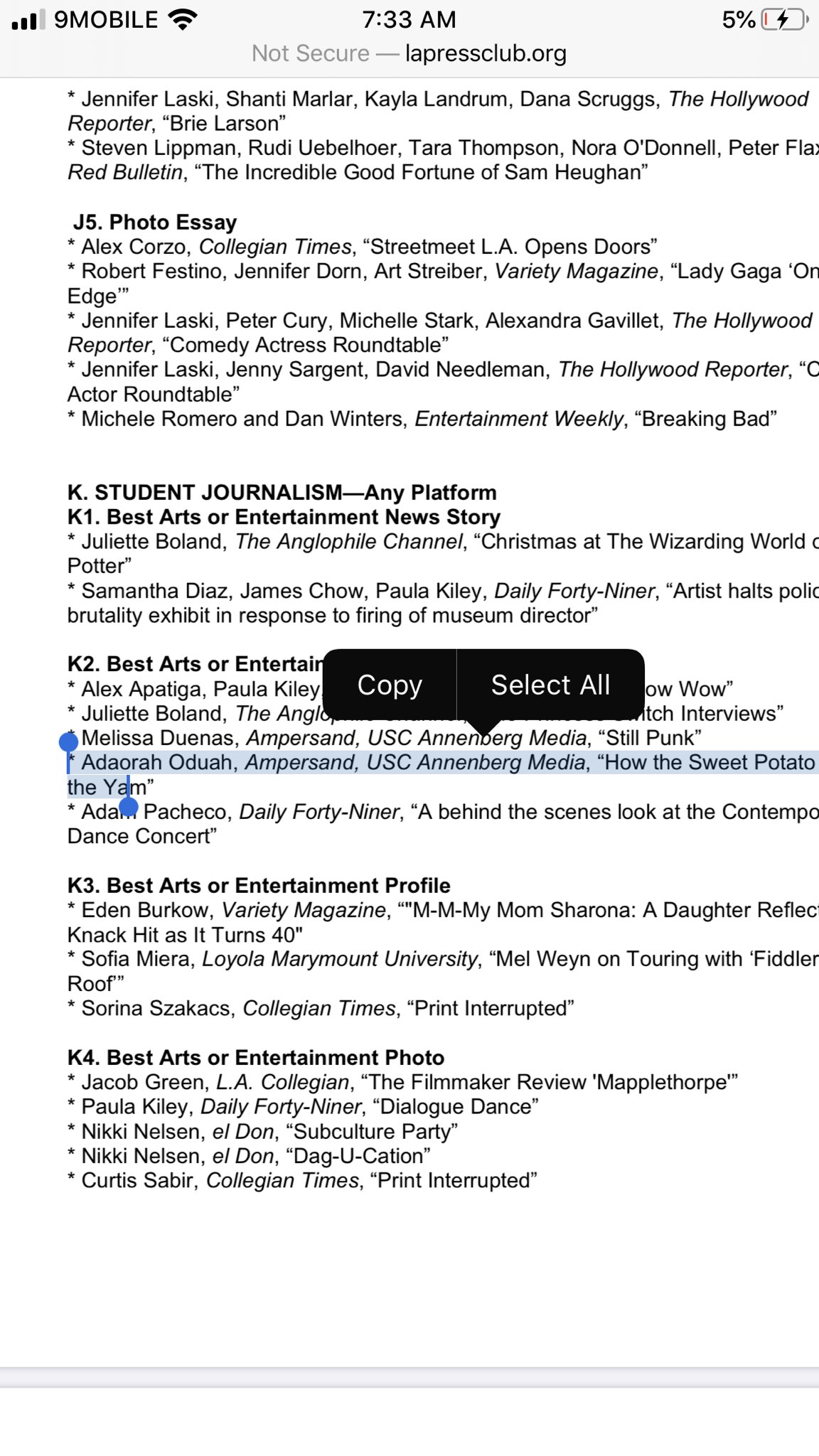Tap Jacob Green 'The Filmmaker Review' entry

click(x=403, y=1082)
